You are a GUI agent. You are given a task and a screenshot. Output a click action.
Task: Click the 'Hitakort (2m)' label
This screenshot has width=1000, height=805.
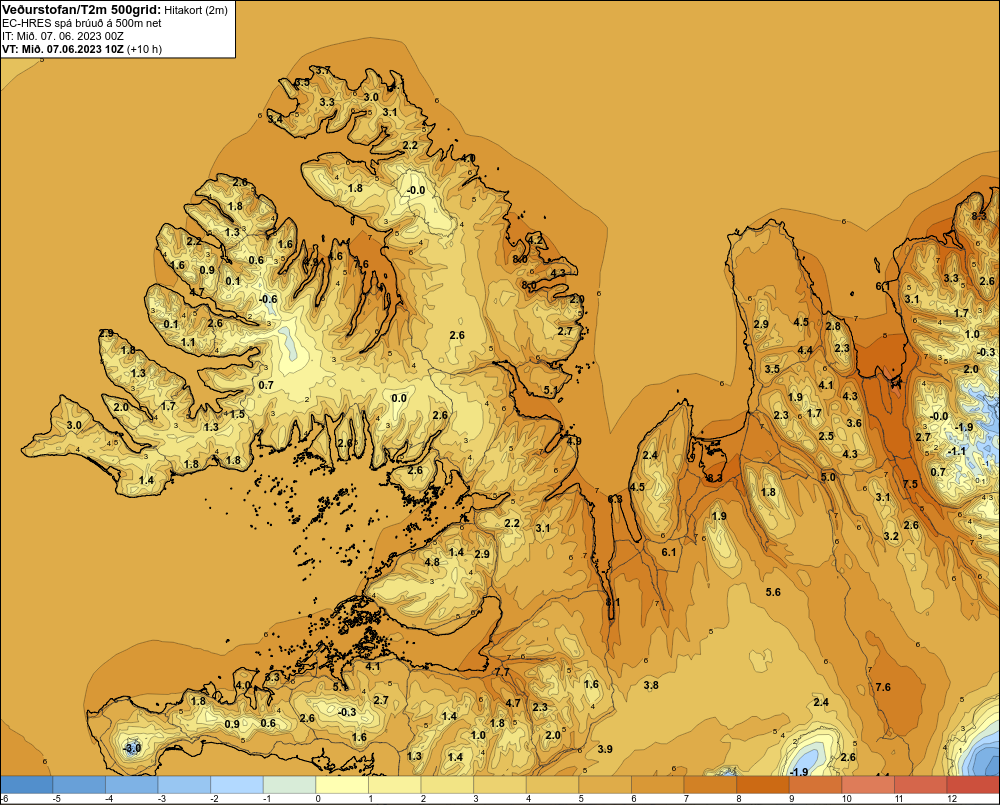[195, 10]
